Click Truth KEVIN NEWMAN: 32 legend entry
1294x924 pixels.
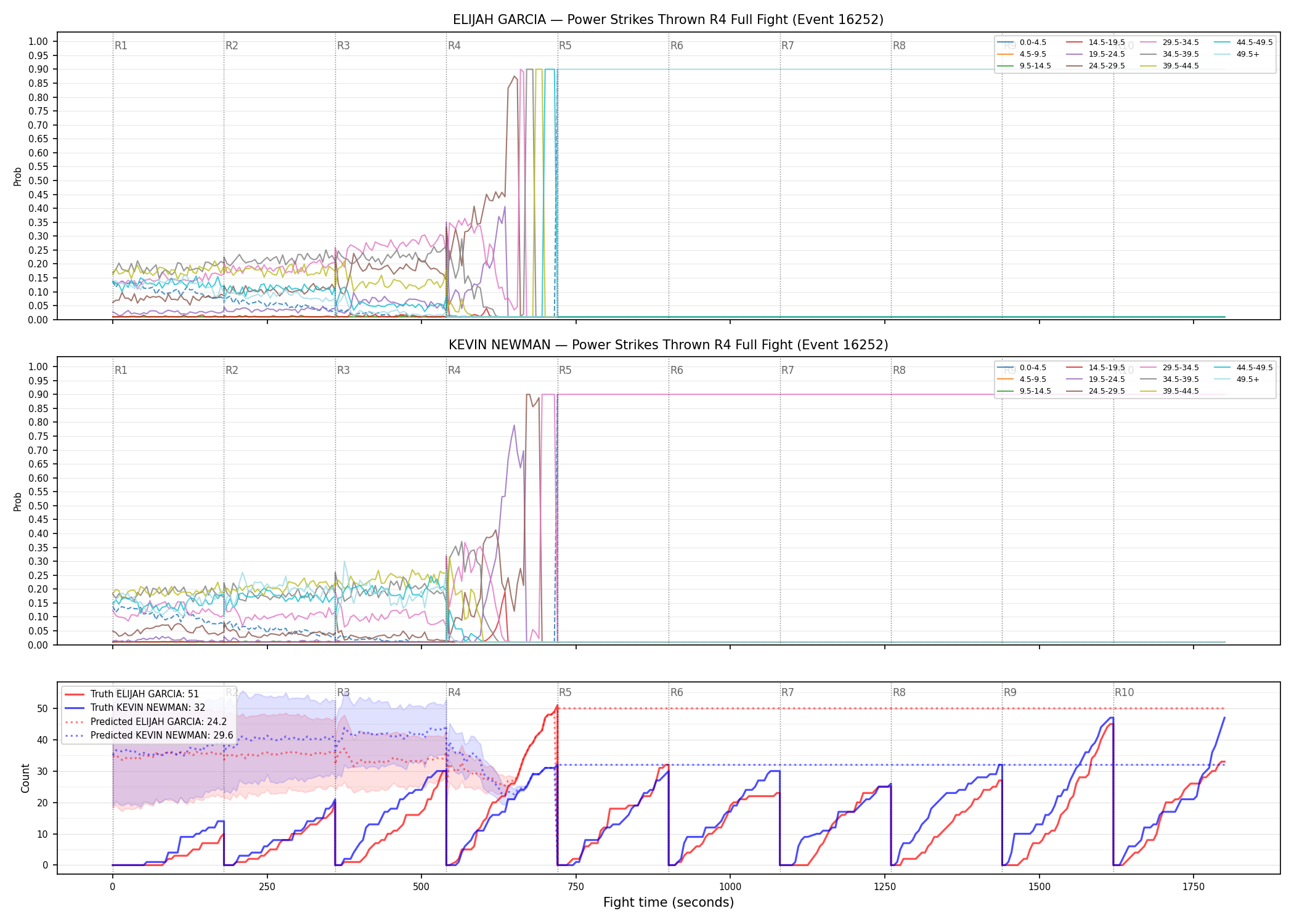click(135, 707)
